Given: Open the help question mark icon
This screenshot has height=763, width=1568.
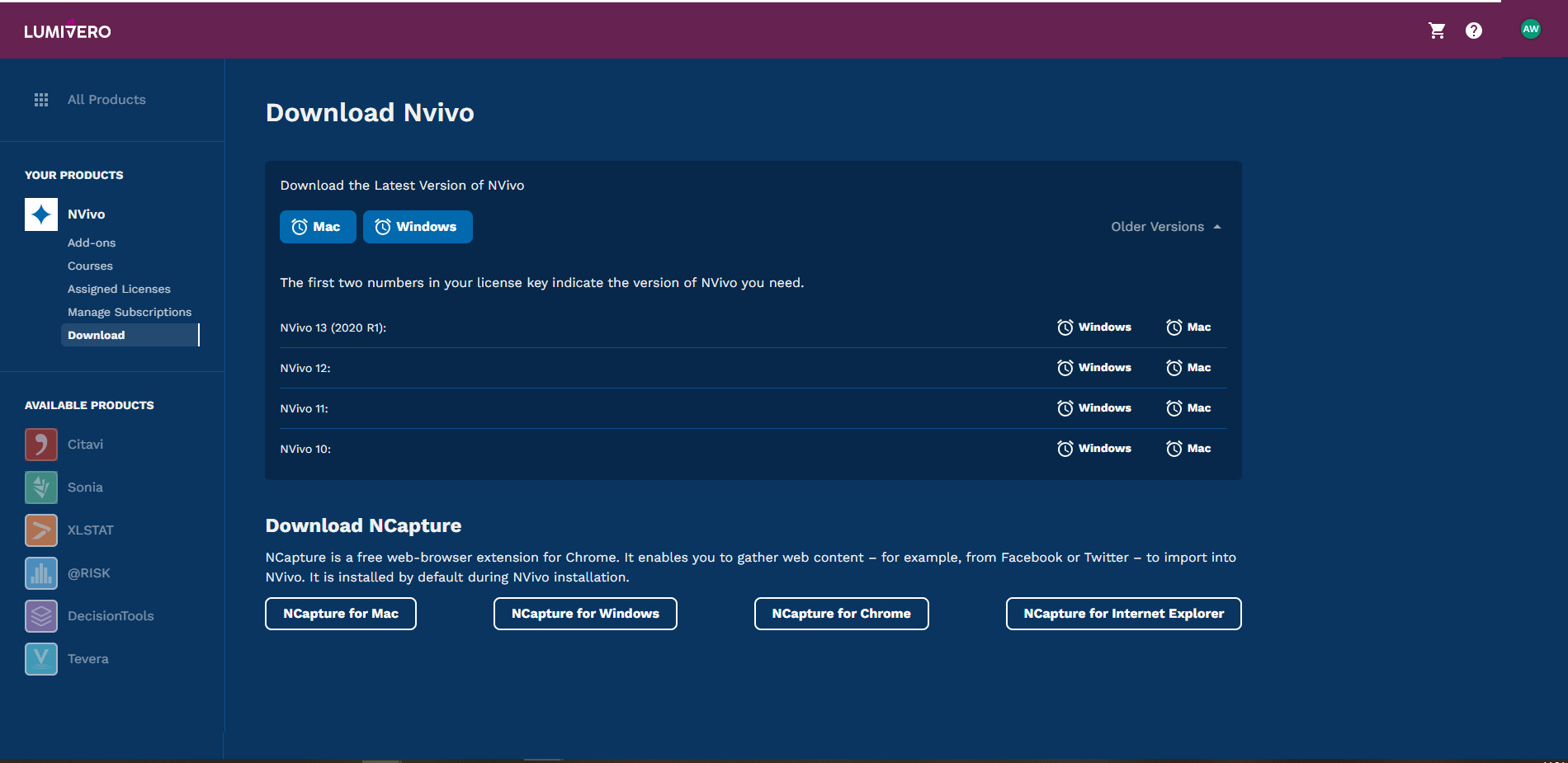Looking at the screenshot, I should (1475, 30).
